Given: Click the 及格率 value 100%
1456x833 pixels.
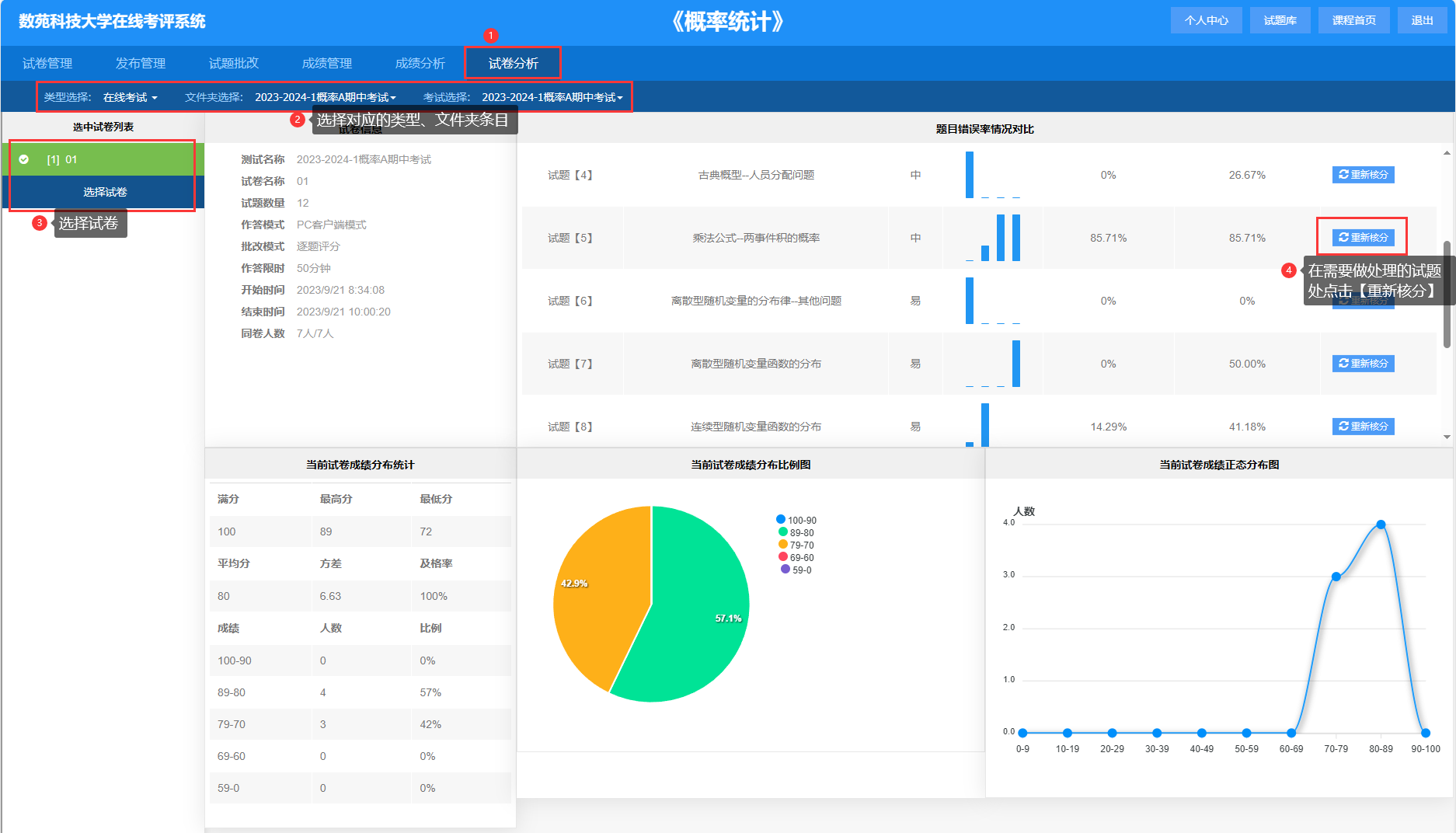Looking at the screenshot, I should coord(434,596).
